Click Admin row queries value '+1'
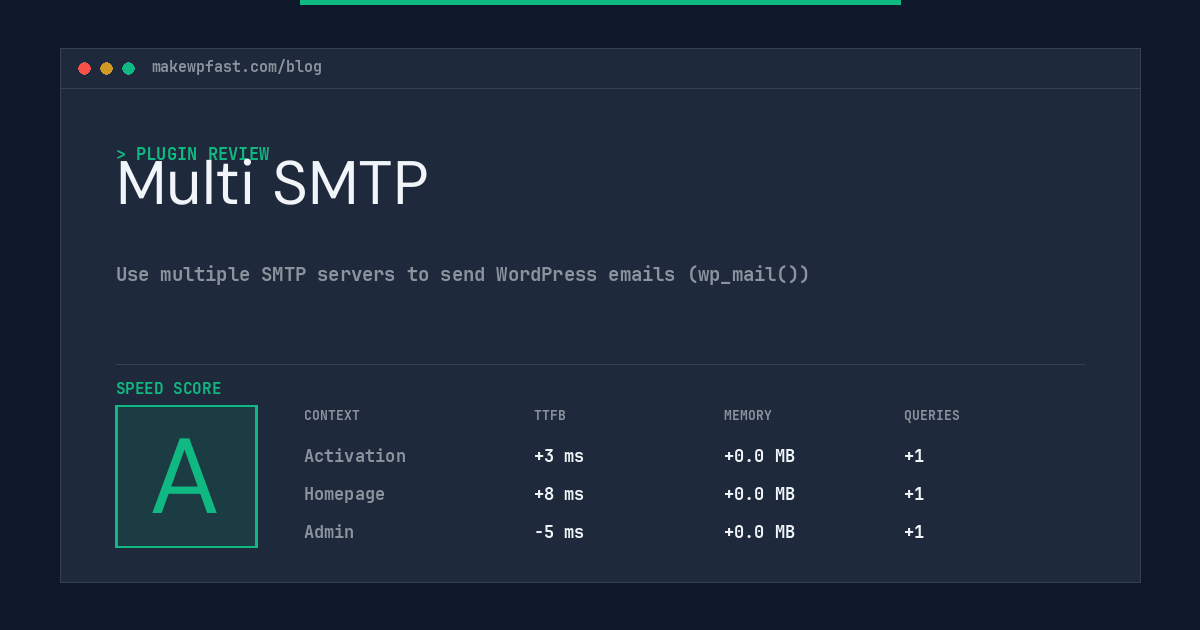 click(914, 532)
